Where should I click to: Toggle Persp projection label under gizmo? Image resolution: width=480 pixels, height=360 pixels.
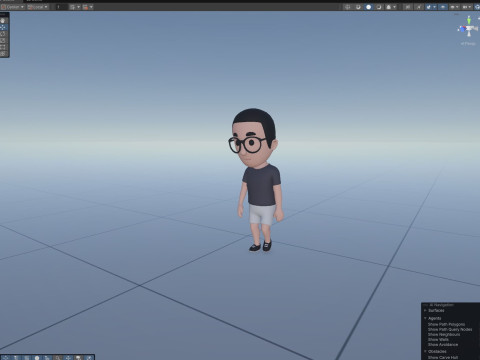[468, 44]
